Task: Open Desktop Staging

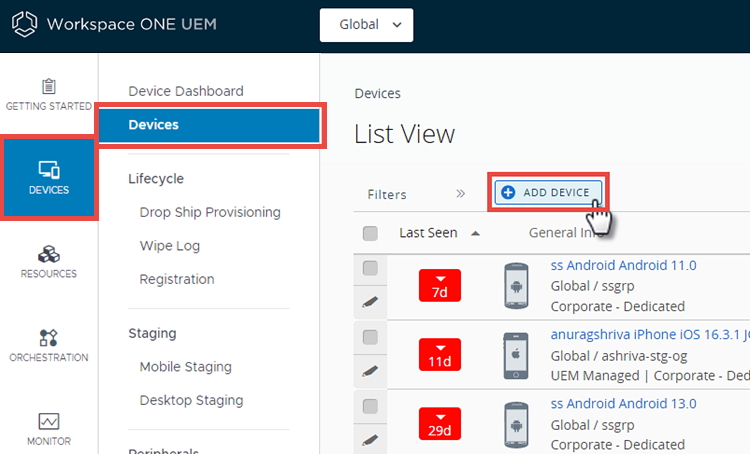Action: (191, 400)
